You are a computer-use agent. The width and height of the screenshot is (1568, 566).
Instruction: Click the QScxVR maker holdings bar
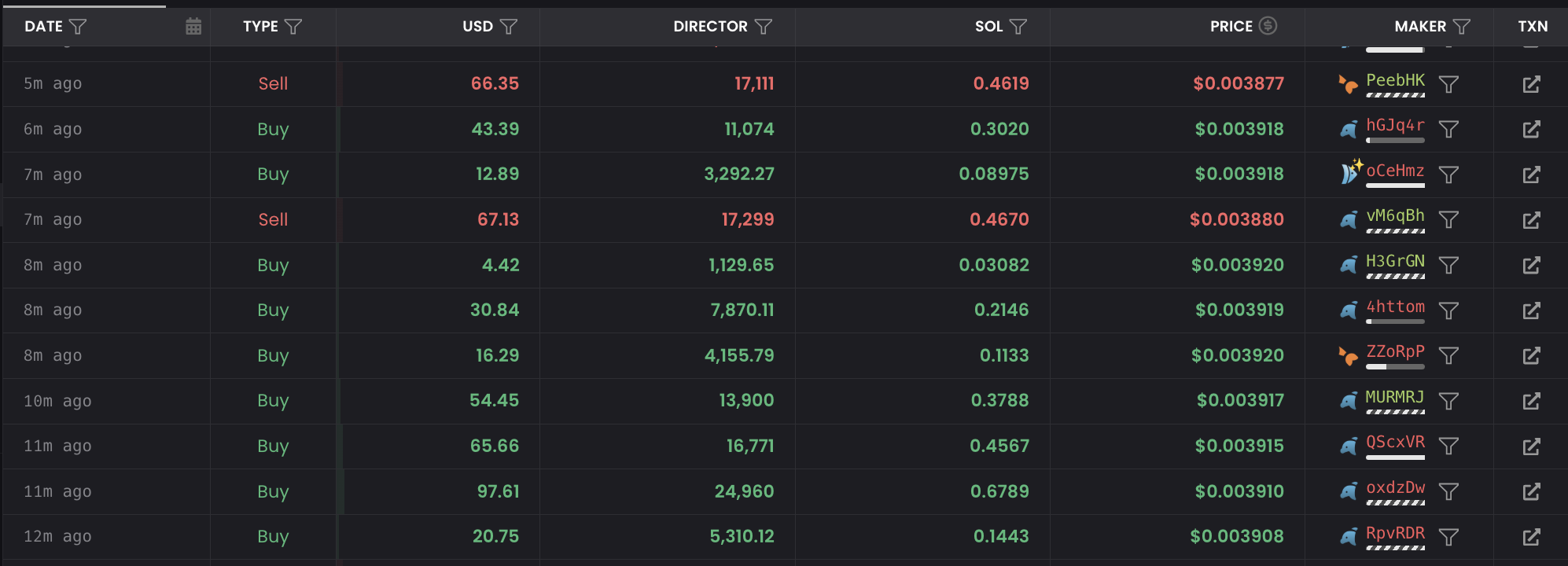tap(1395, 458)
